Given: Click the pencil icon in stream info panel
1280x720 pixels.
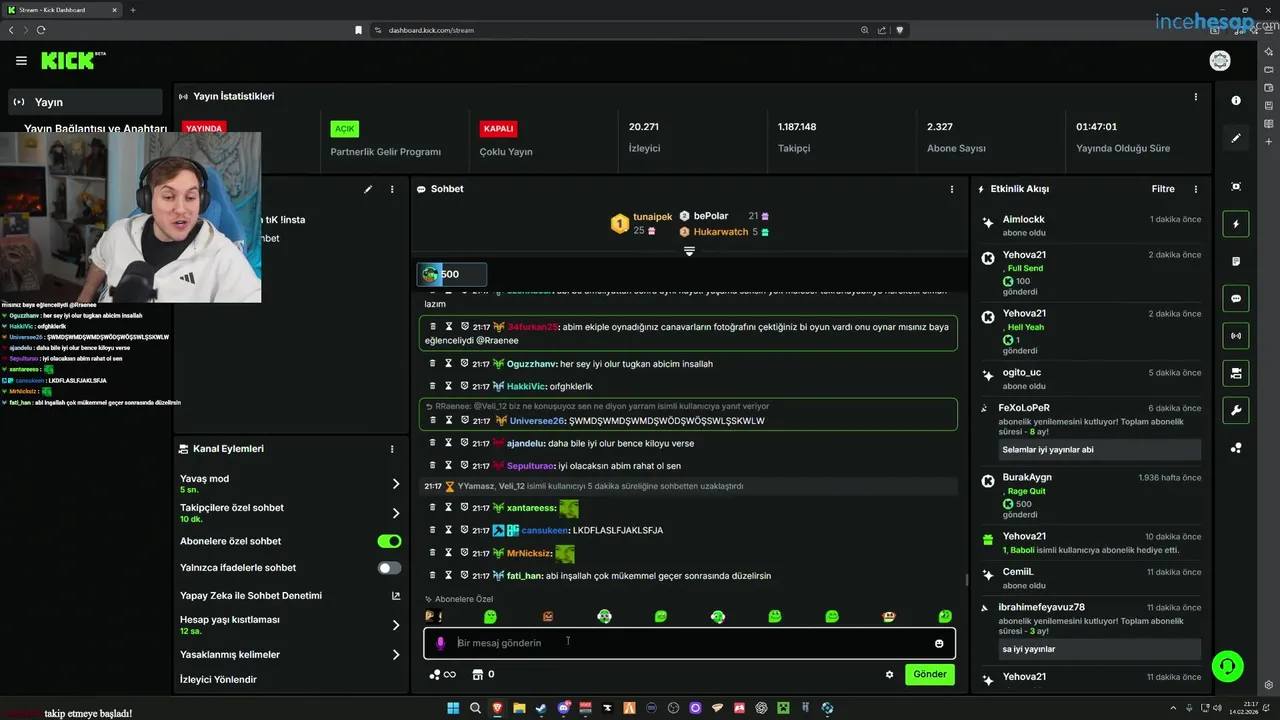Looking at the screenshot, I should pyautogui.click(x=368, y=189).
